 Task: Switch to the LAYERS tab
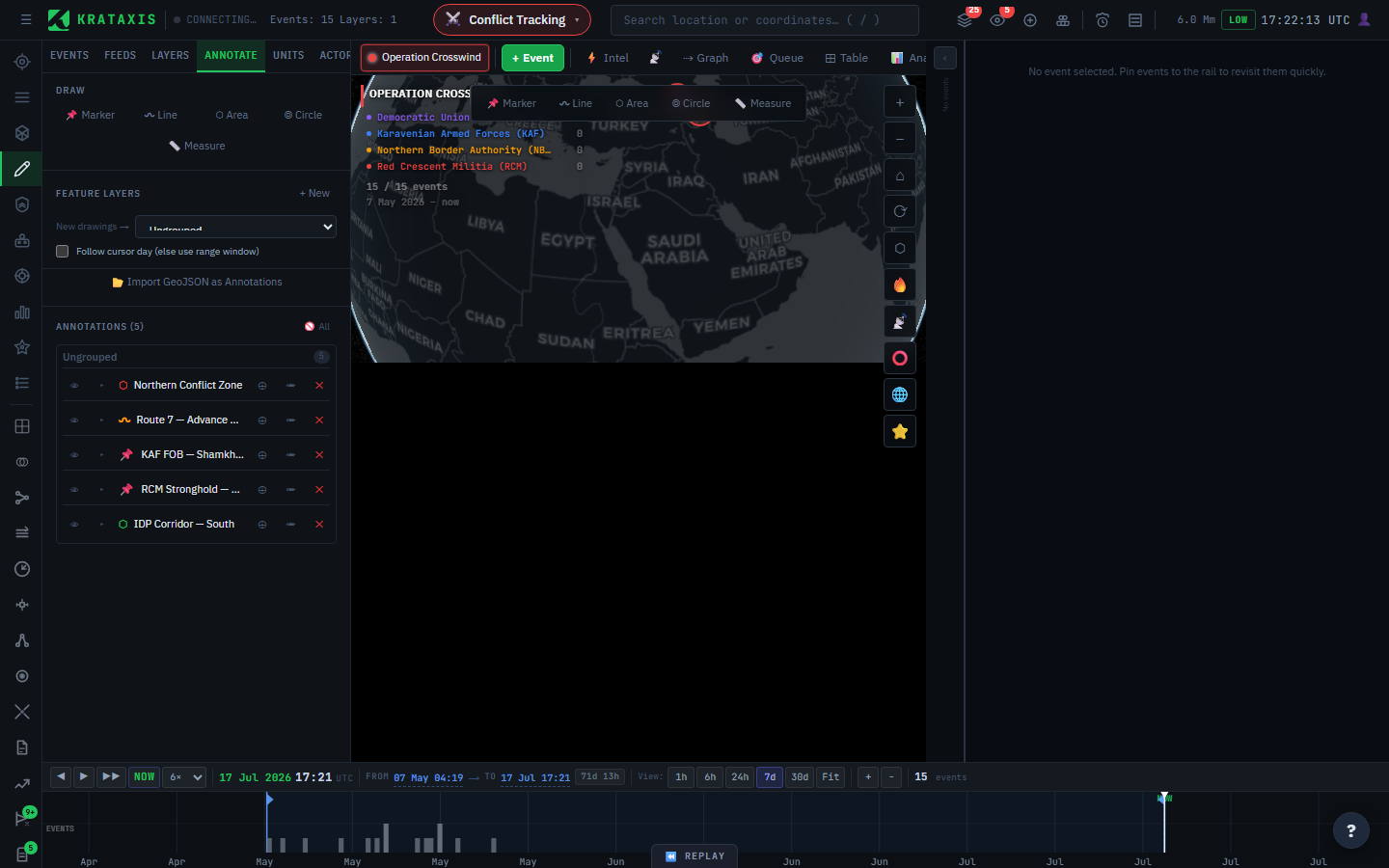[x=171, y=56]
